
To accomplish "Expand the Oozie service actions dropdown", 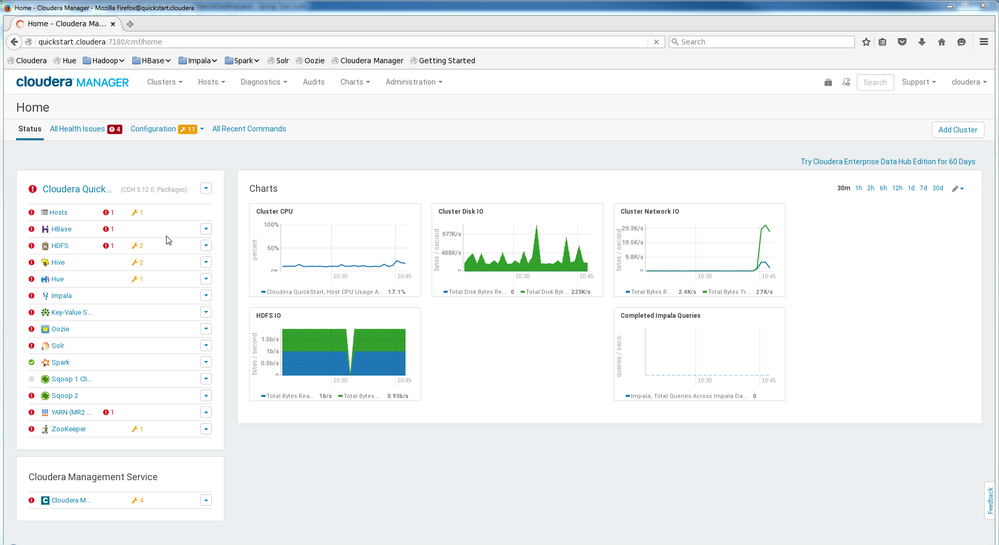I will pos(206,329).
